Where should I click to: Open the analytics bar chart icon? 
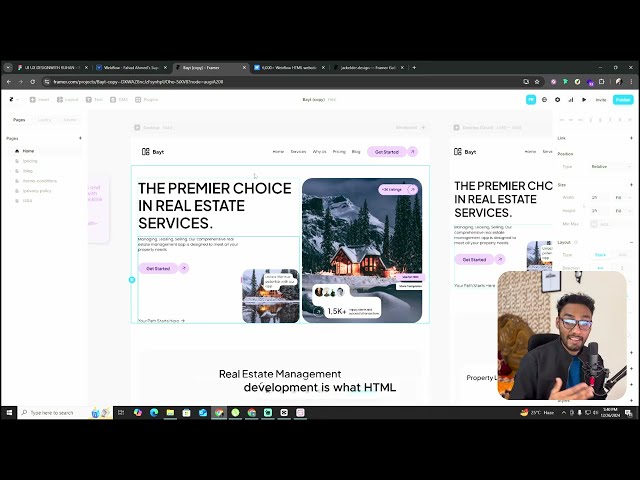pyautogui.click(x=571, y=100)
